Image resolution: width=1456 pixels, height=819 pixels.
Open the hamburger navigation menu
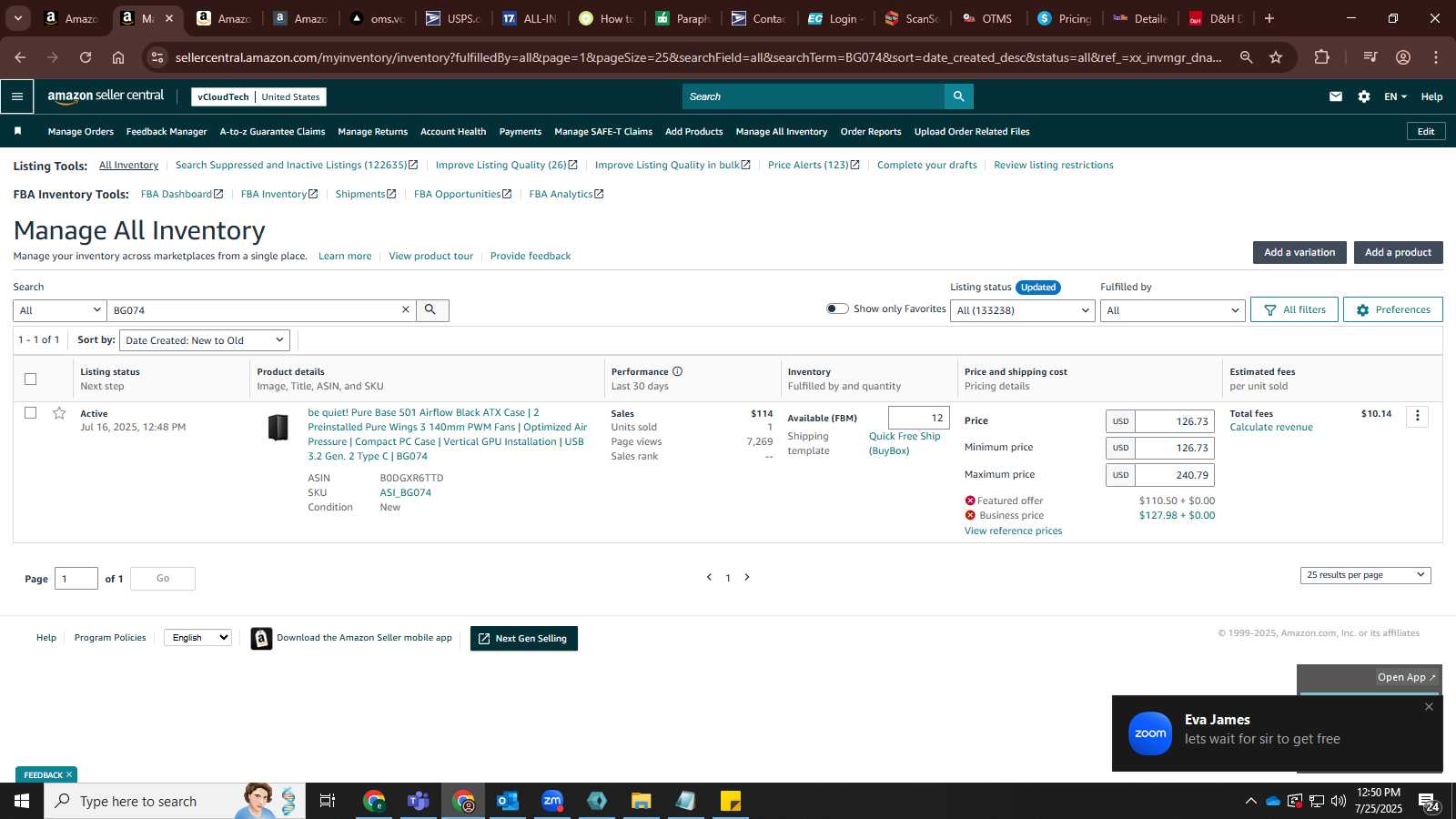point(17,96)
